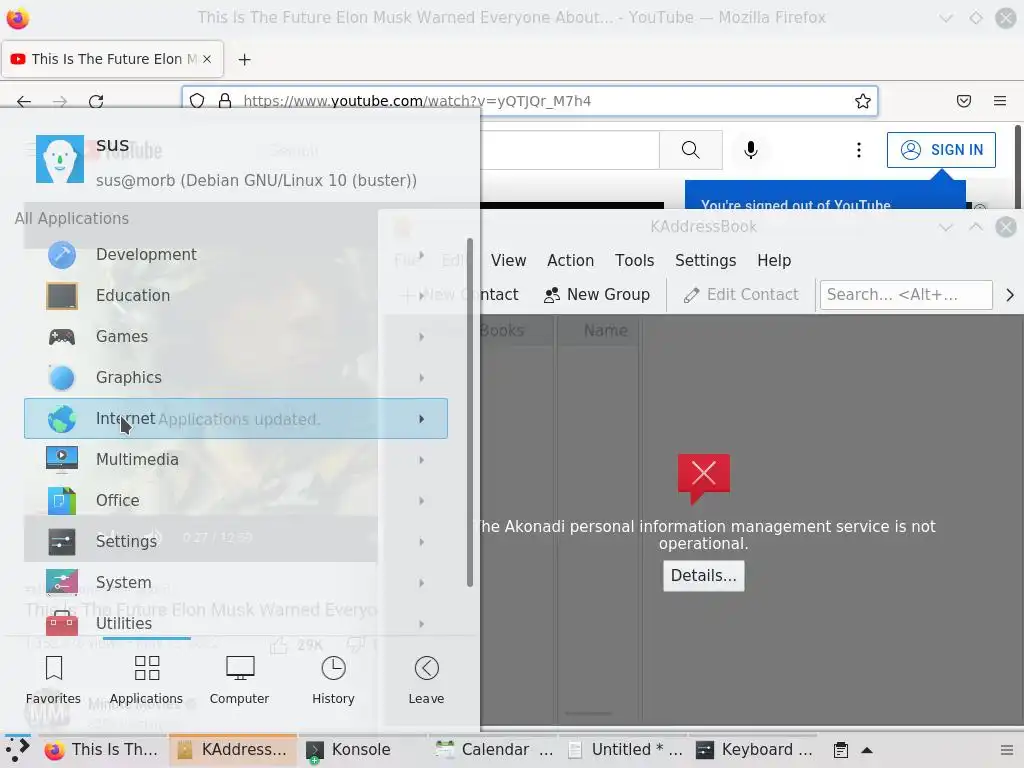Click the KAddressBook search field
This screenshot has width=1024, height=768.
click(x=906, y=295)
